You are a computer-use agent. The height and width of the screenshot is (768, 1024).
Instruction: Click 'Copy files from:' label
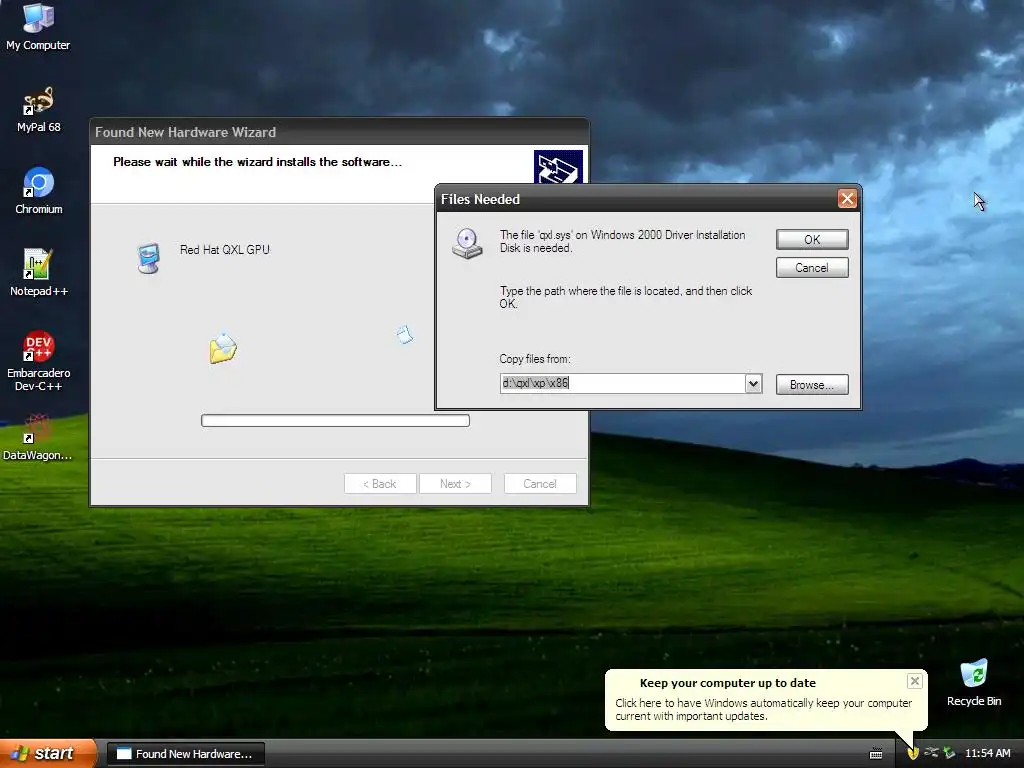click(x=535, y=359)
